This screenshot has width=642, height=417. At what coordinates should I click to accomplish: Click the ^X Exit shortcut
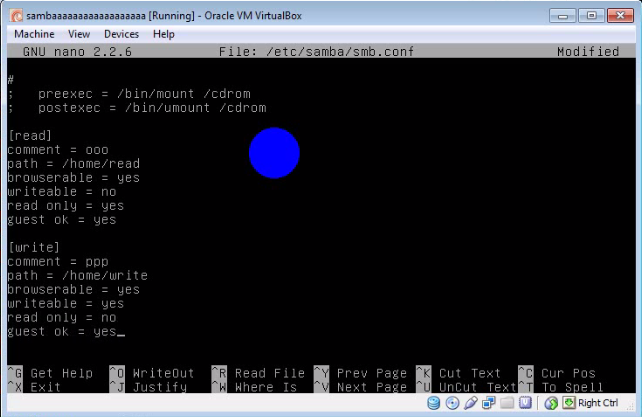[34, 387]
